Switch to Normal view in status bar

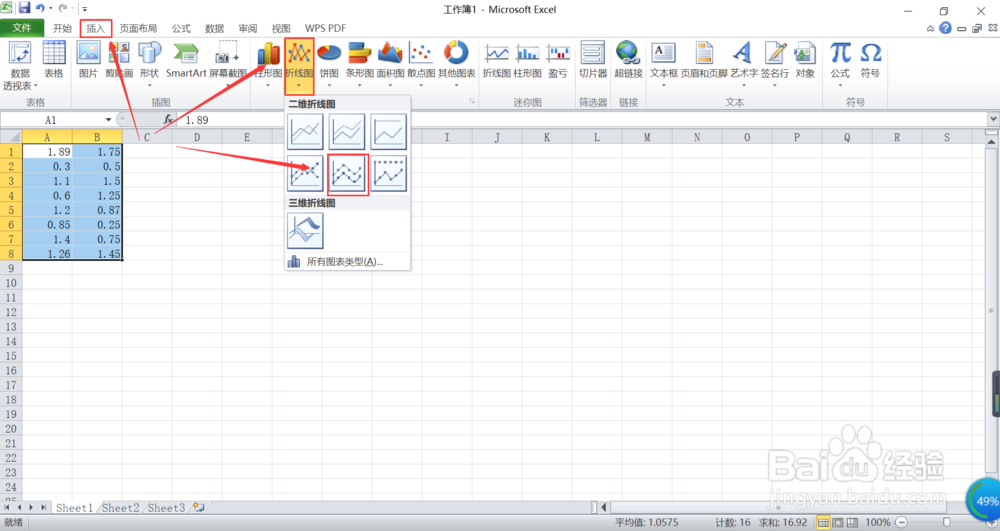[x=823, y=523]
